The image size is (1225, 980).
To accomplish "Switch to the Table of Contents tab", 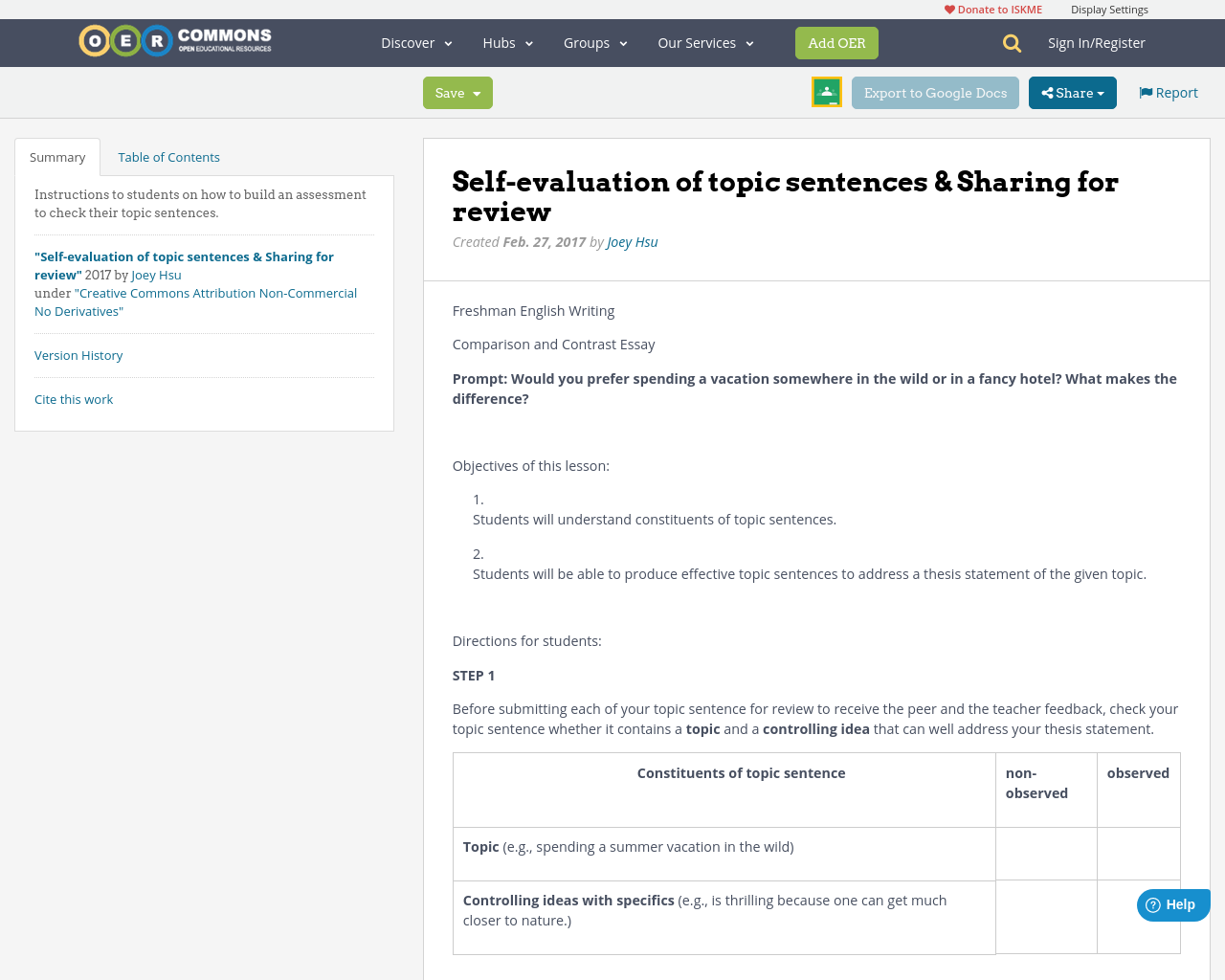I will 168,157.
